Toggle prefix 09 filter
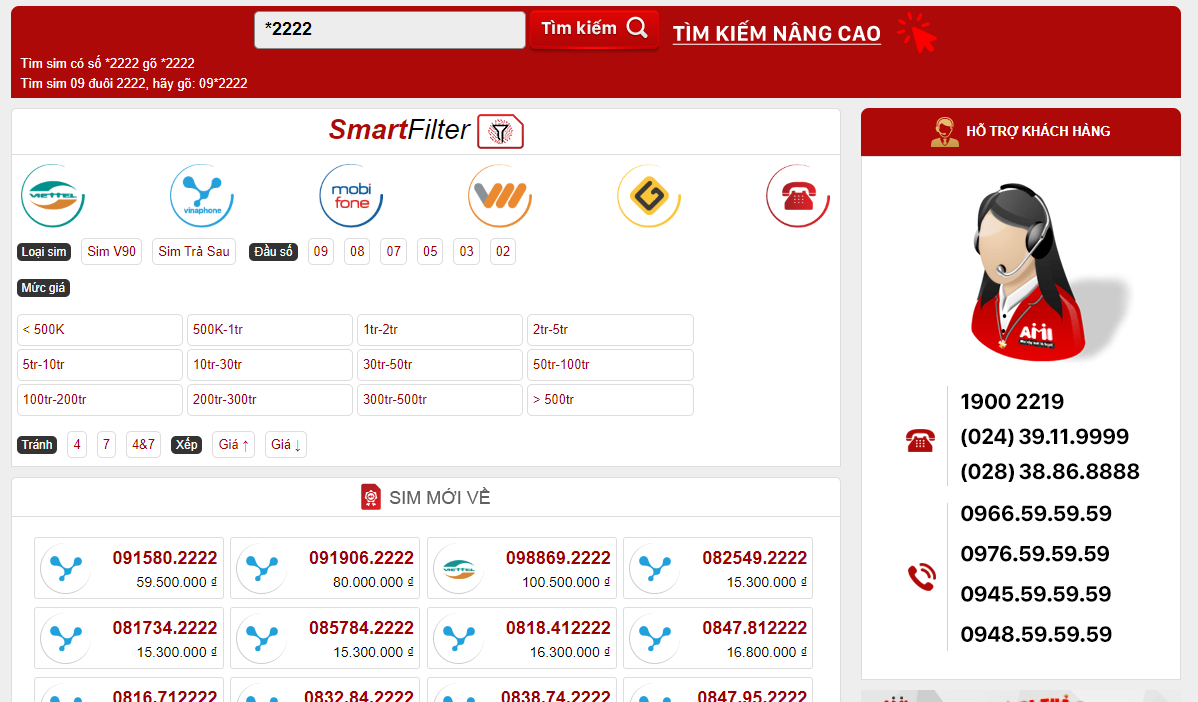The width and height of the screenshot is (1198, 702). pyautogui.click(x=321, y=251)
